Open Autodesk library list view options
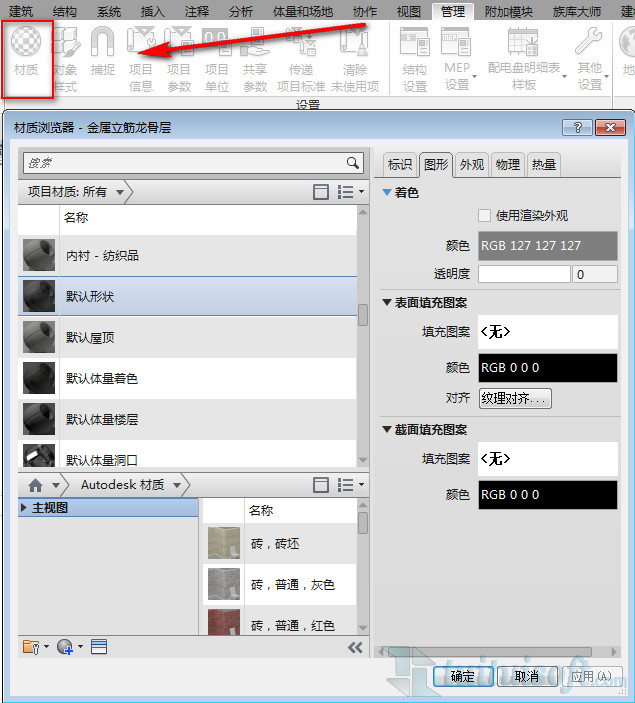The height and width of the screenshot is (703, 635). click(350, 485)
